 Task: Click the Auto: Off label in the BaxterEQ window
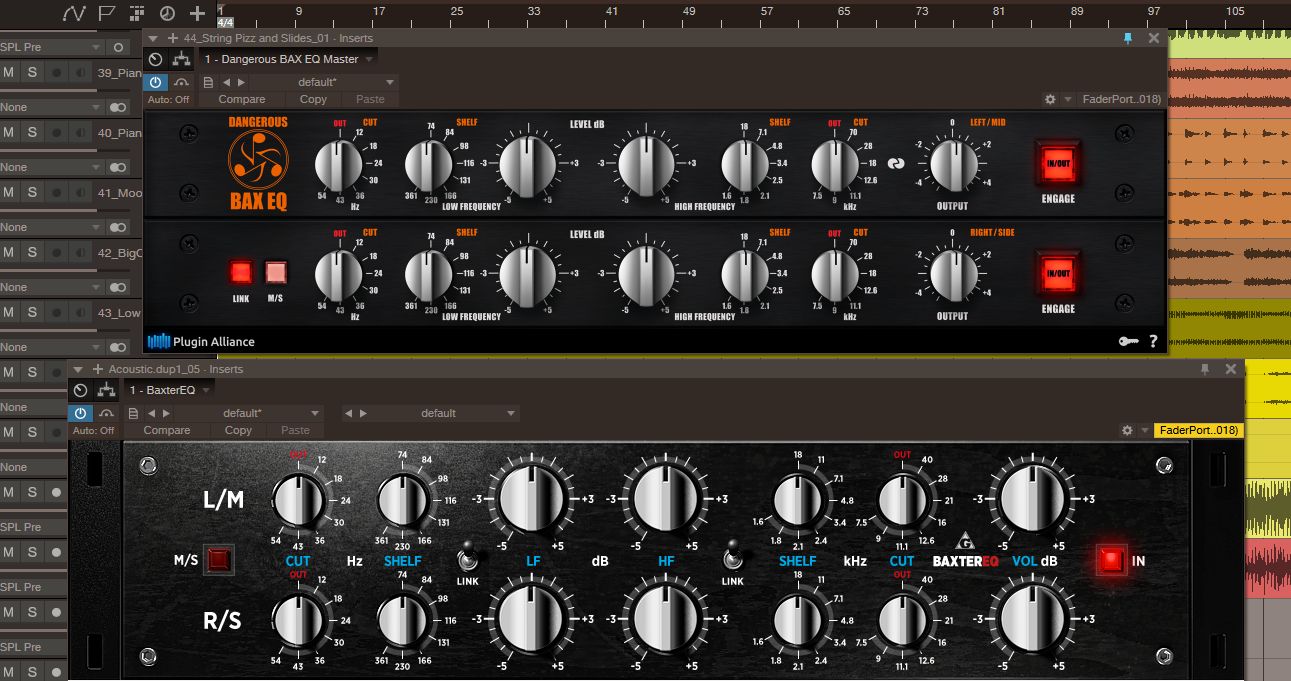(93, 431)
